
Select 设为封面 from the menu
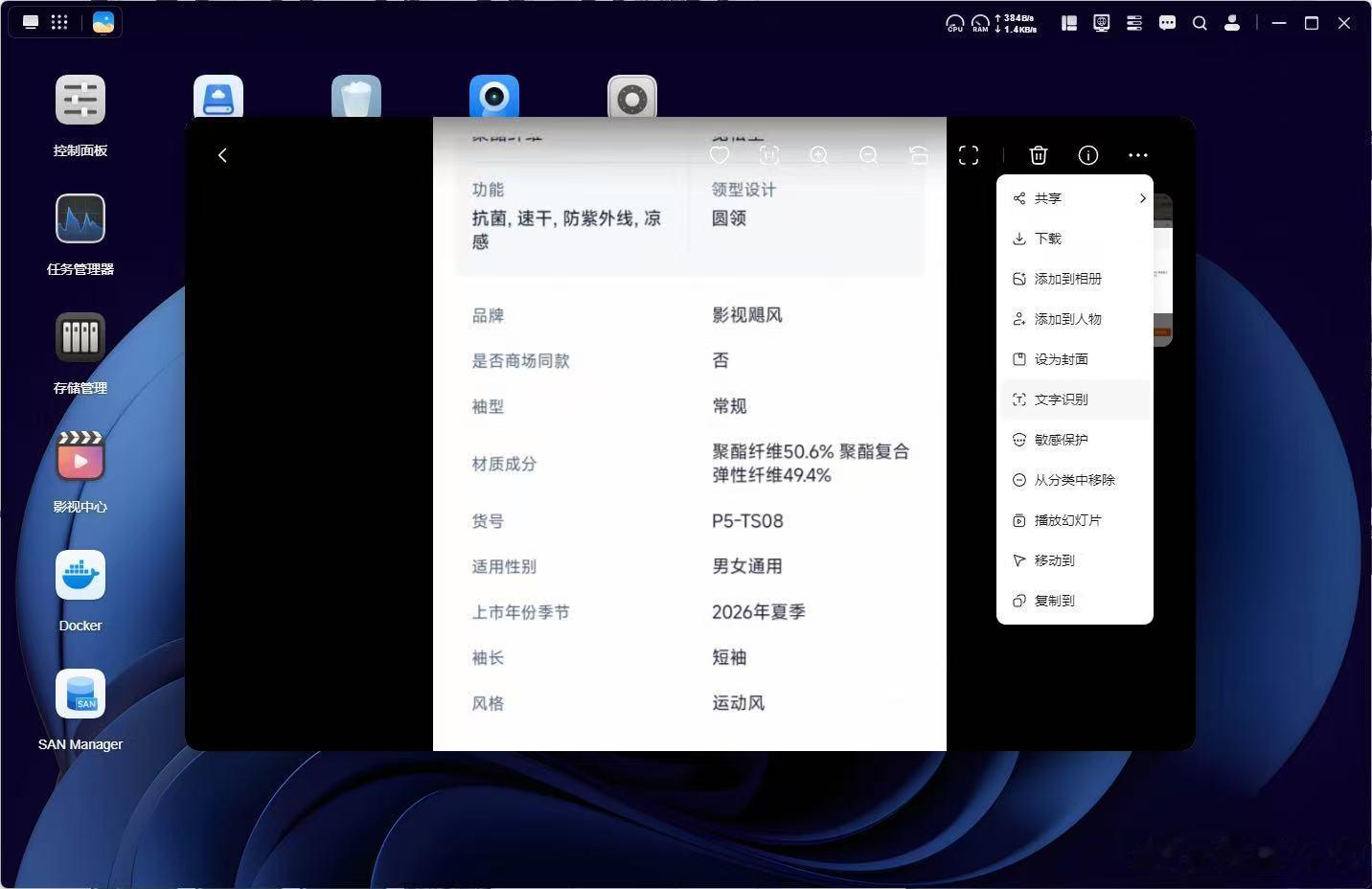coord(1075,359)
